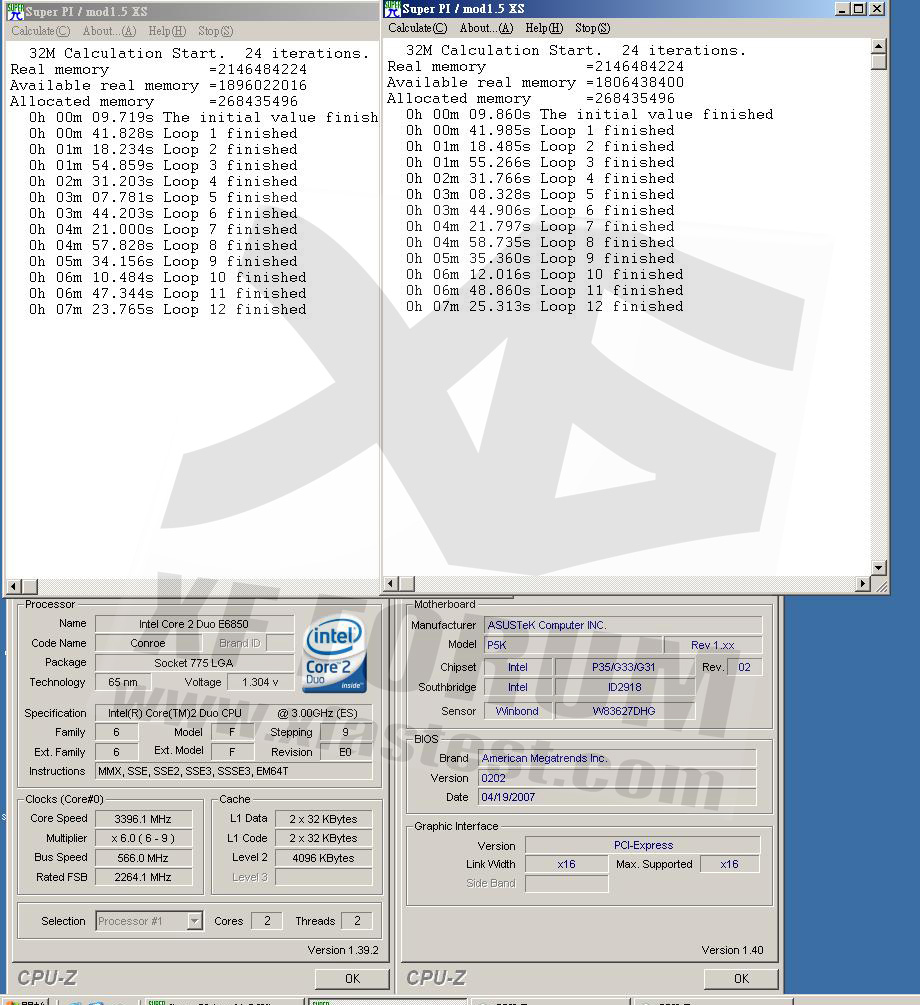
Task: Expand the Processor #1 selection dropdown
Action: click(x=194, y=921)
